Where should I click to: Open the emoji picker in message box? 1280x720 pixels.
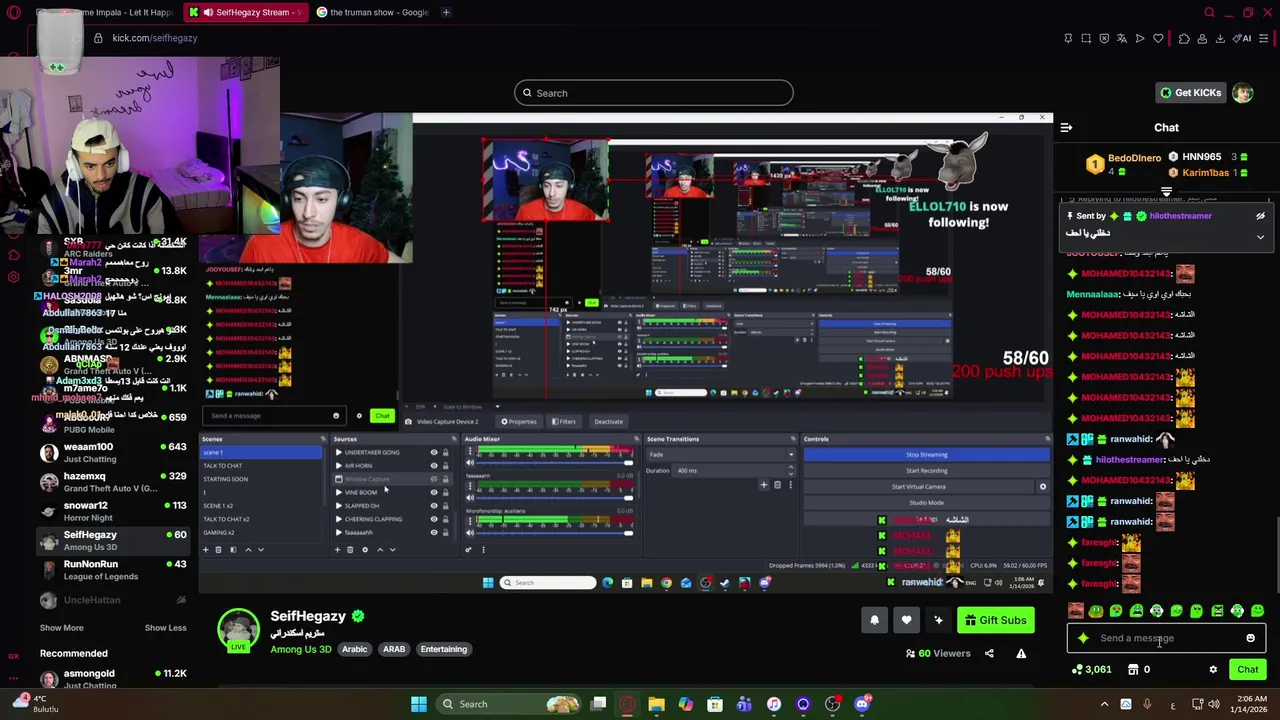1250,638
